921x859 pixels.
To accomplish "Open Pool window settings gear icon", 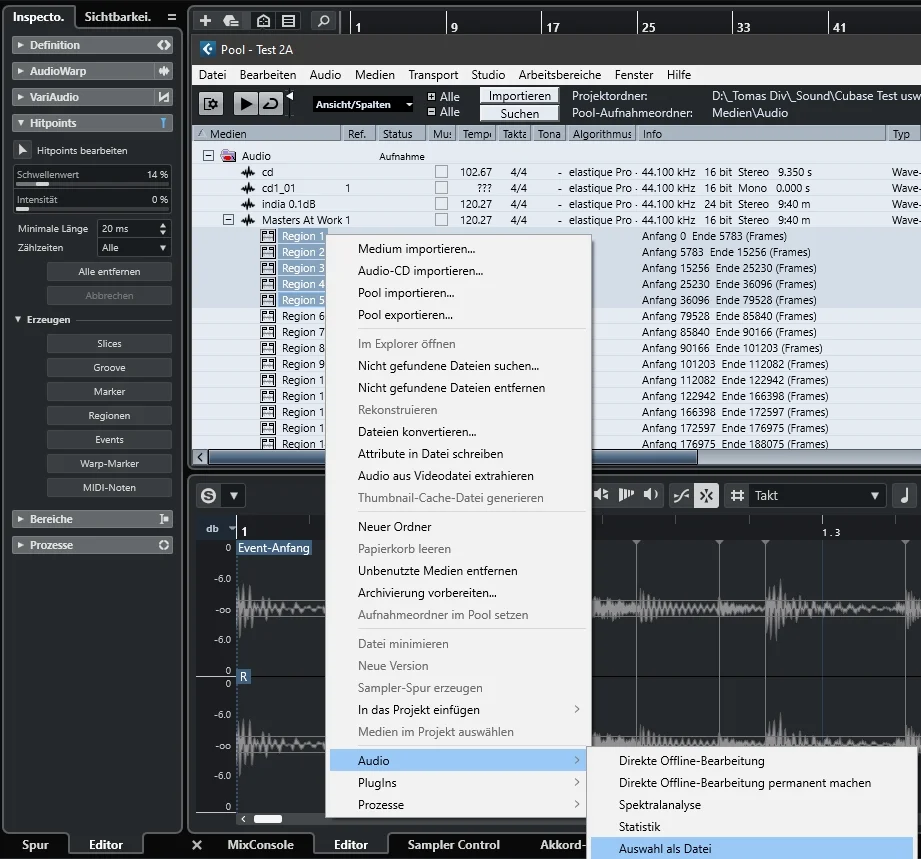I will point(211,104).
